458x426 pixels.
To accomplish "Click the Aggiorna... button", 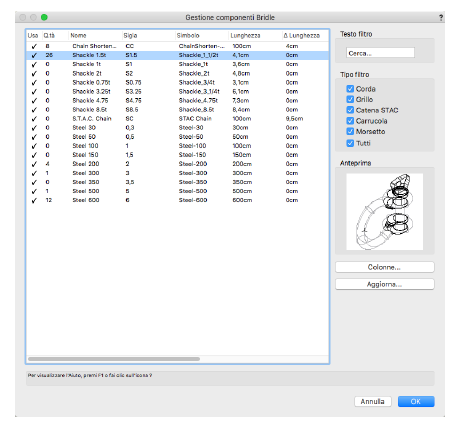I will click(385, 284).
